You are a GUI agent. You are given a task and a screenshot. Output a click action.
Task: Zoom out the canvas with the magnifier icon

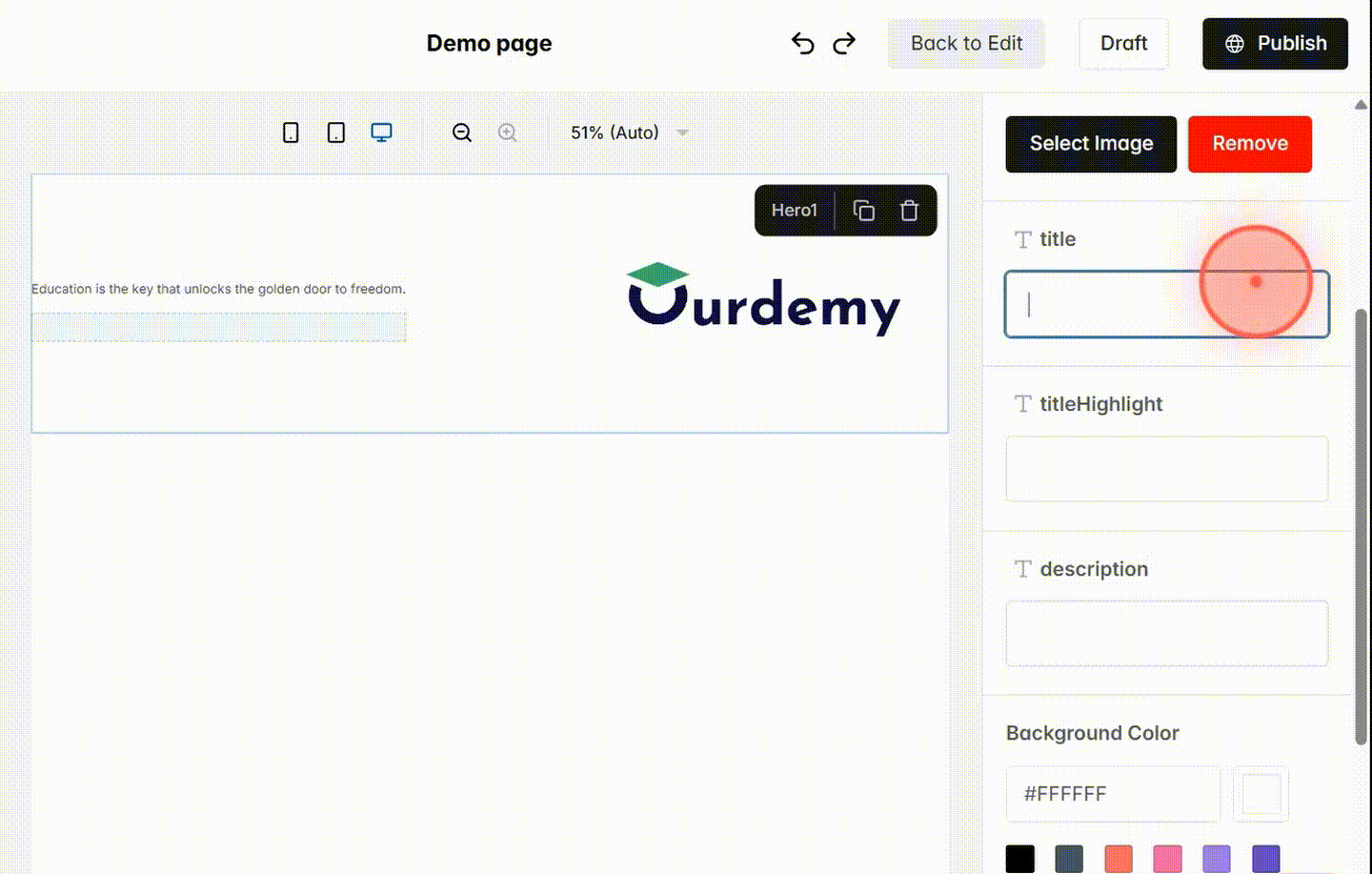click(462, 132)
